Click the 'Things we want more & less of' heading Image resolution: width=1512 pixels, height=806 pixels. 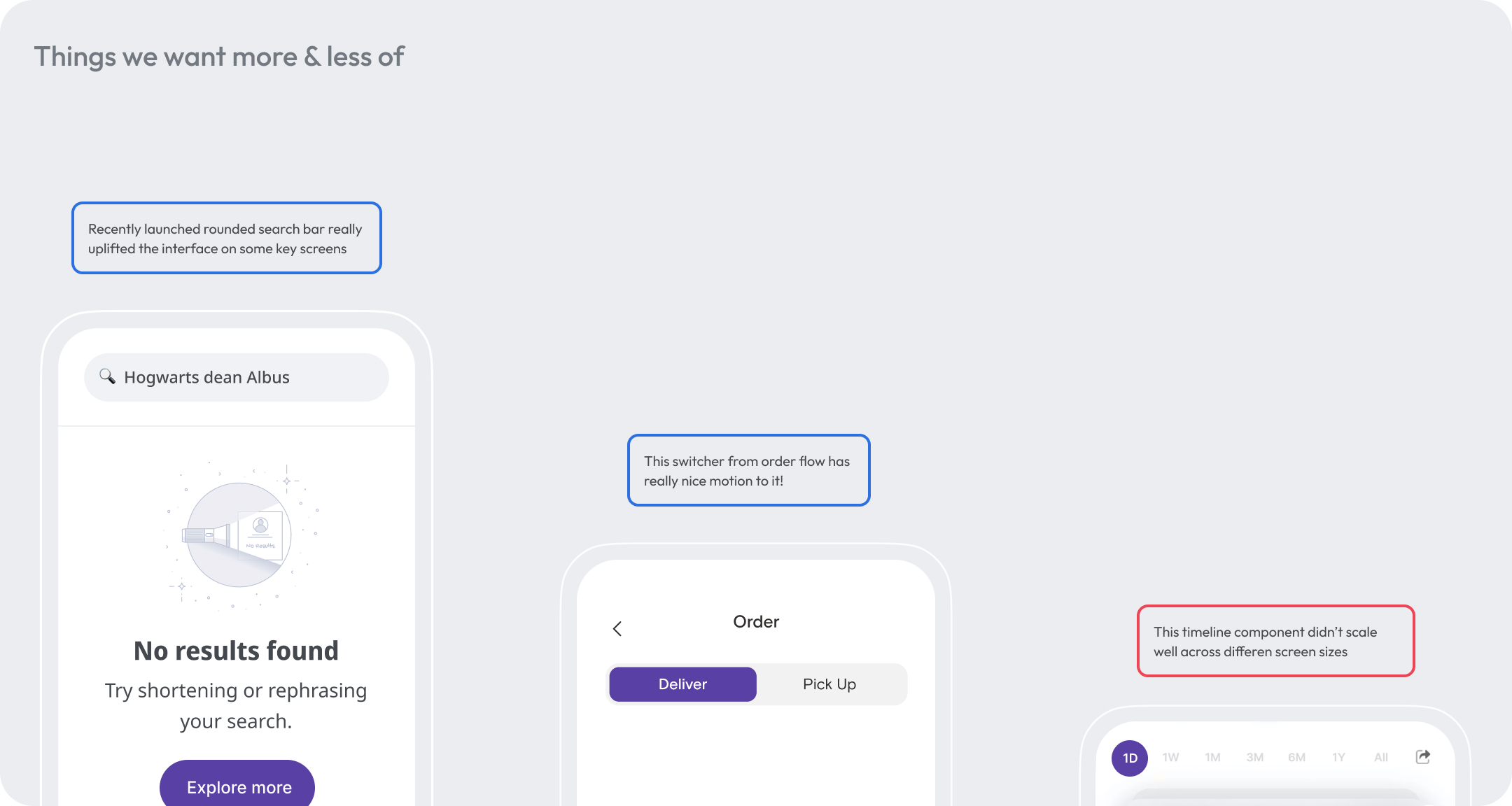(x=219, y=57)
